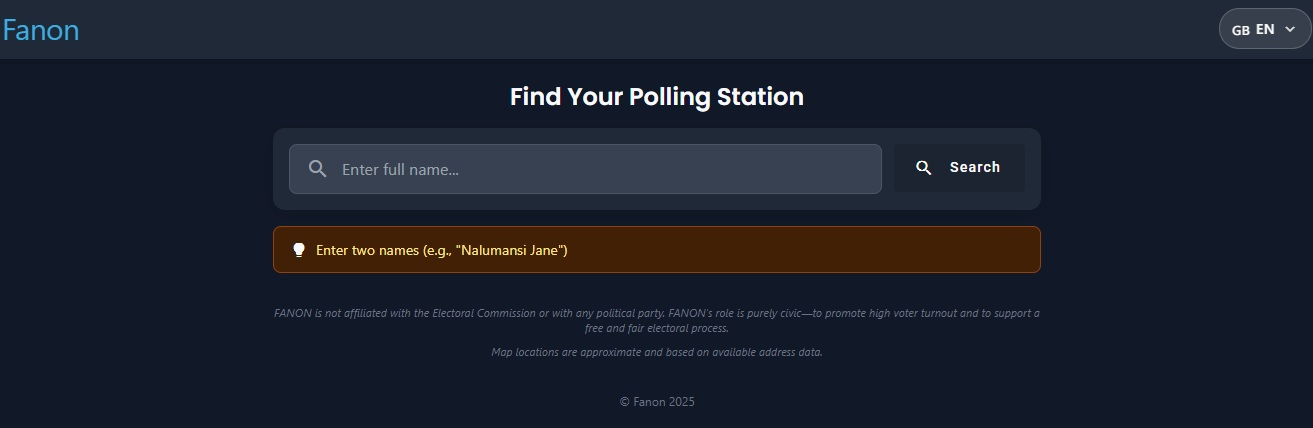
Task: Click the Fanon logo in header
Action: pyautogui.click(x=41, y=30)
